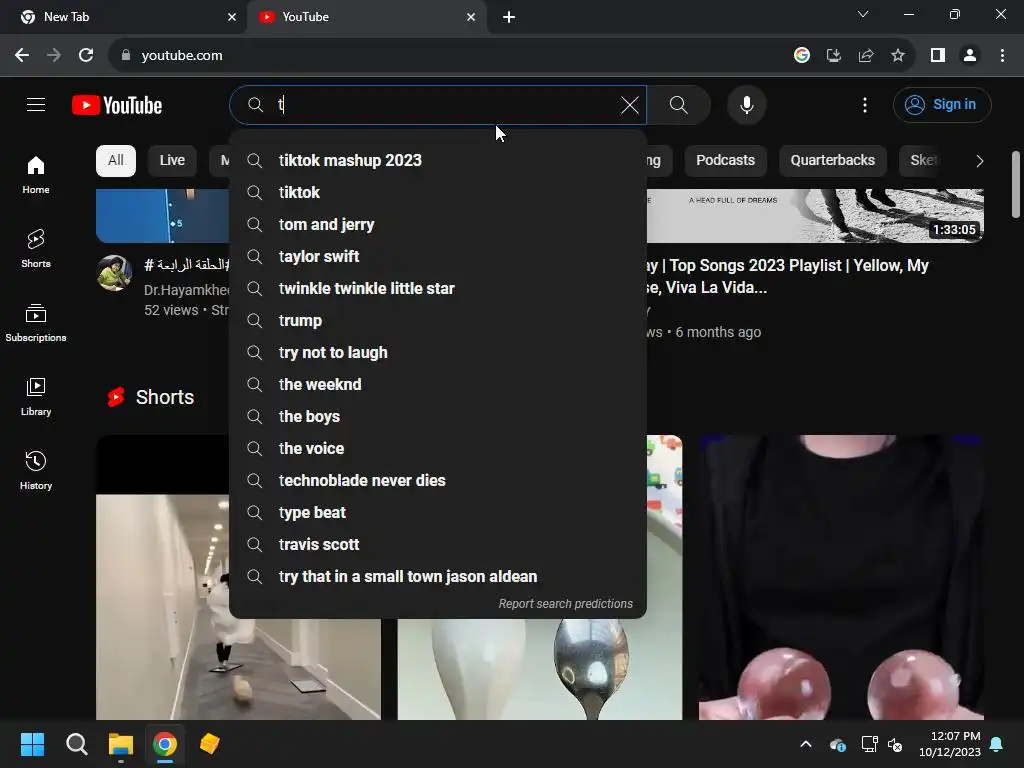This screenshot has width=1024, height=768.
Task: Reload the page
Action: tap(86, 56)
